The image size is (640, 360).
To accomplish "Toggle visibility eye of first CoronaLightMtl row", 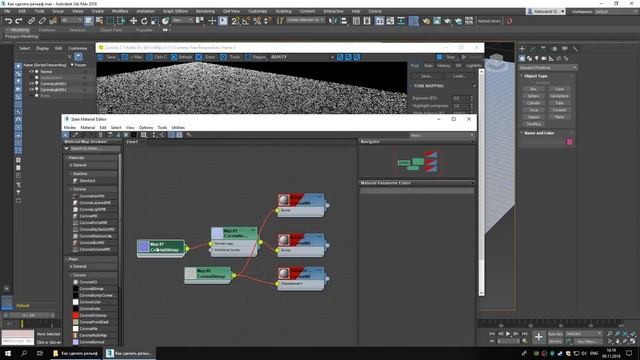I will pos(31,84).
